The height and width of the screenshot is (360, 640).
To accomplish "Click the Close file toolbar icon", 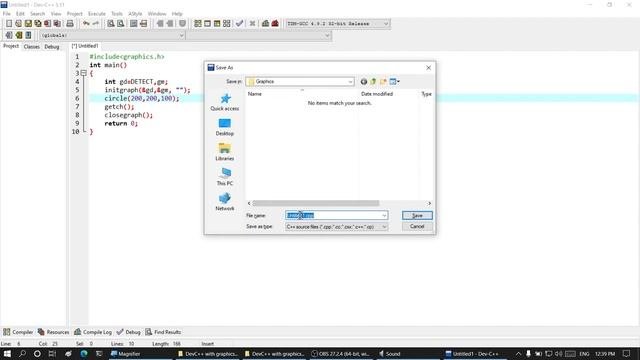I will pos(47,24).
